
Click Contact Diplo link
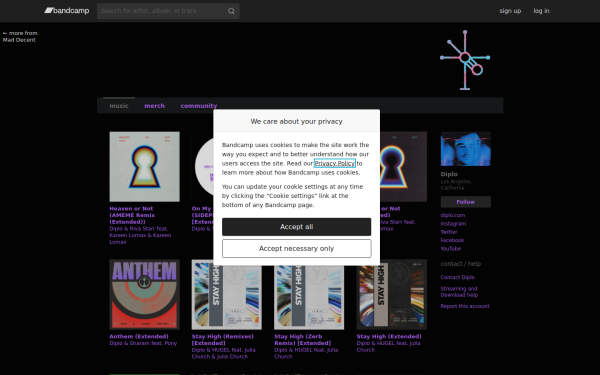(457, 277)
